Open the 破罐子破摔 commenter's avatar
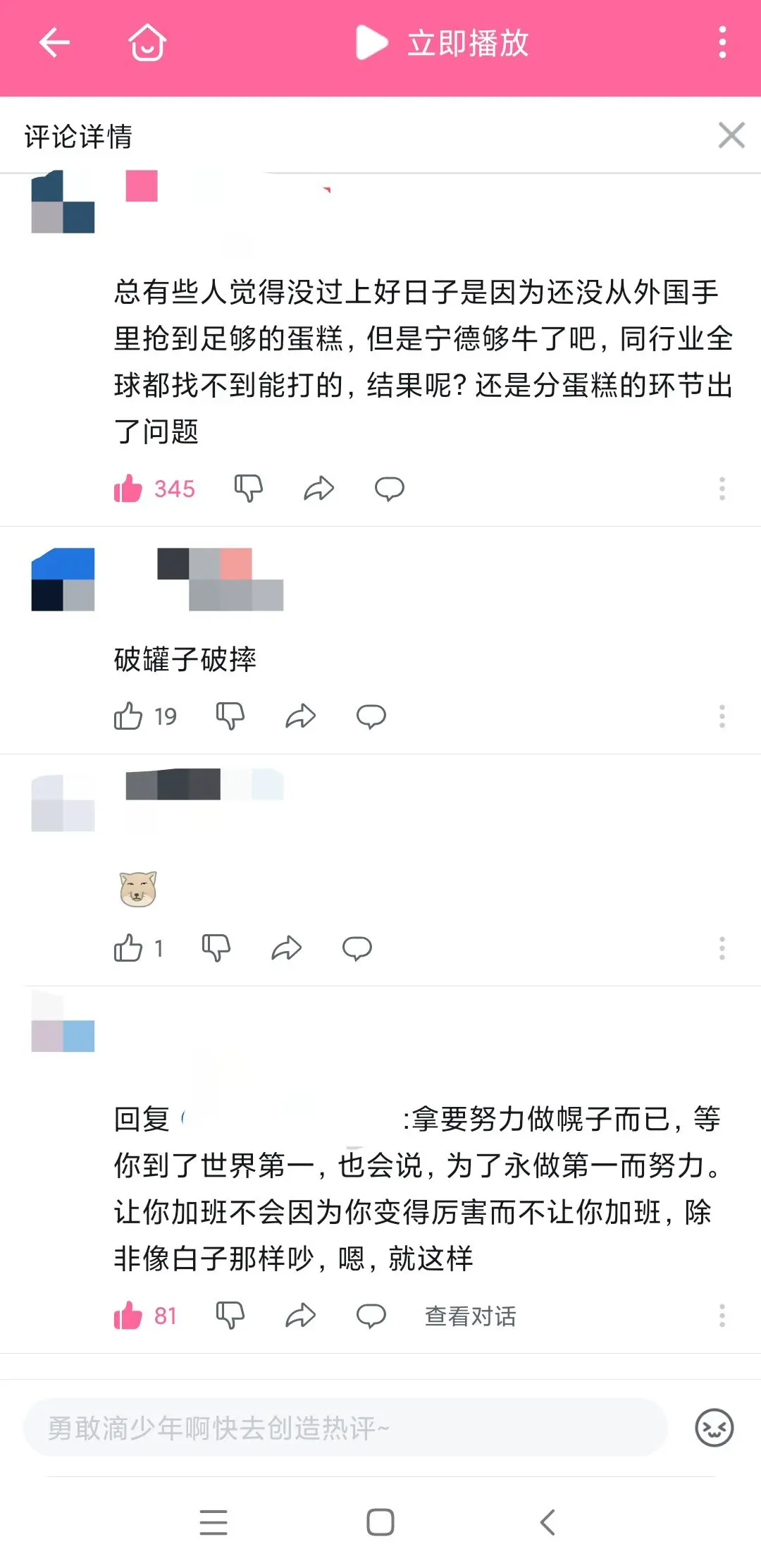 [63, 580]
